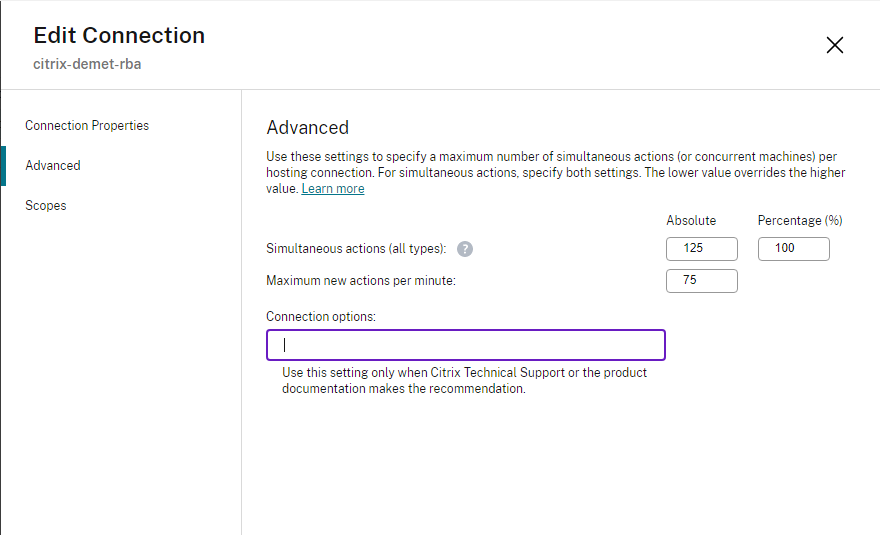The image size is (880, 535).
Task: Open the Learn more link
Action: (x=333, y=189)
